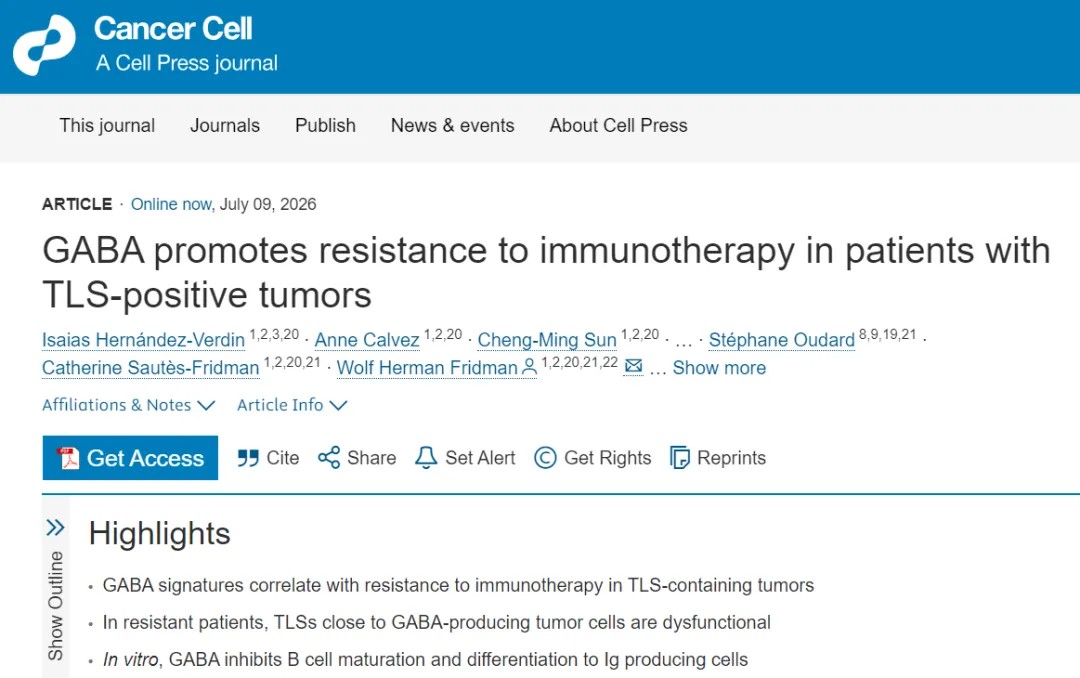Select News & events in navigation

tap(453, 125)
